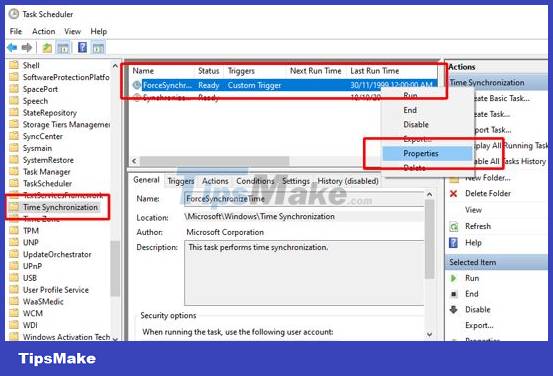
Task: Toggle the Show/Hide Console Tree icon
Action: coord(63,48)
